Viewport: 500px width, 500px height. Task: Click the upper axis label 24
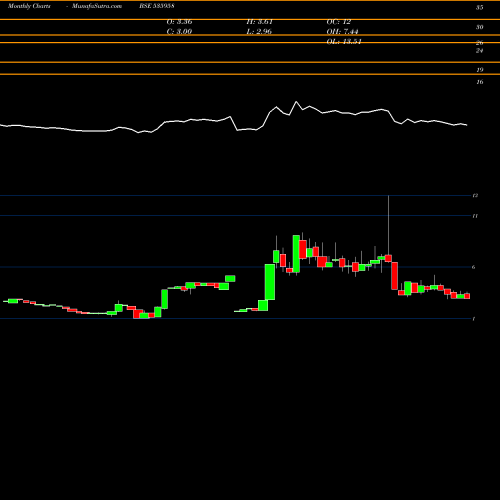[x=479, y=51]
